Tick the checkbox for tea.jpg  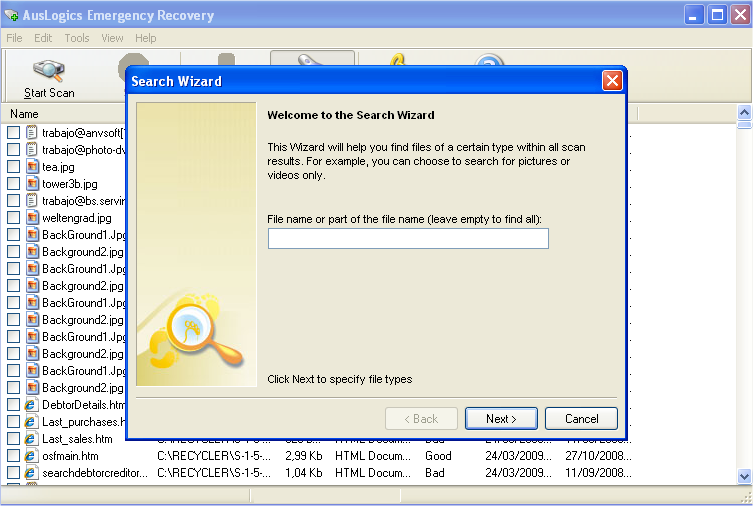[x=13, y=167]
